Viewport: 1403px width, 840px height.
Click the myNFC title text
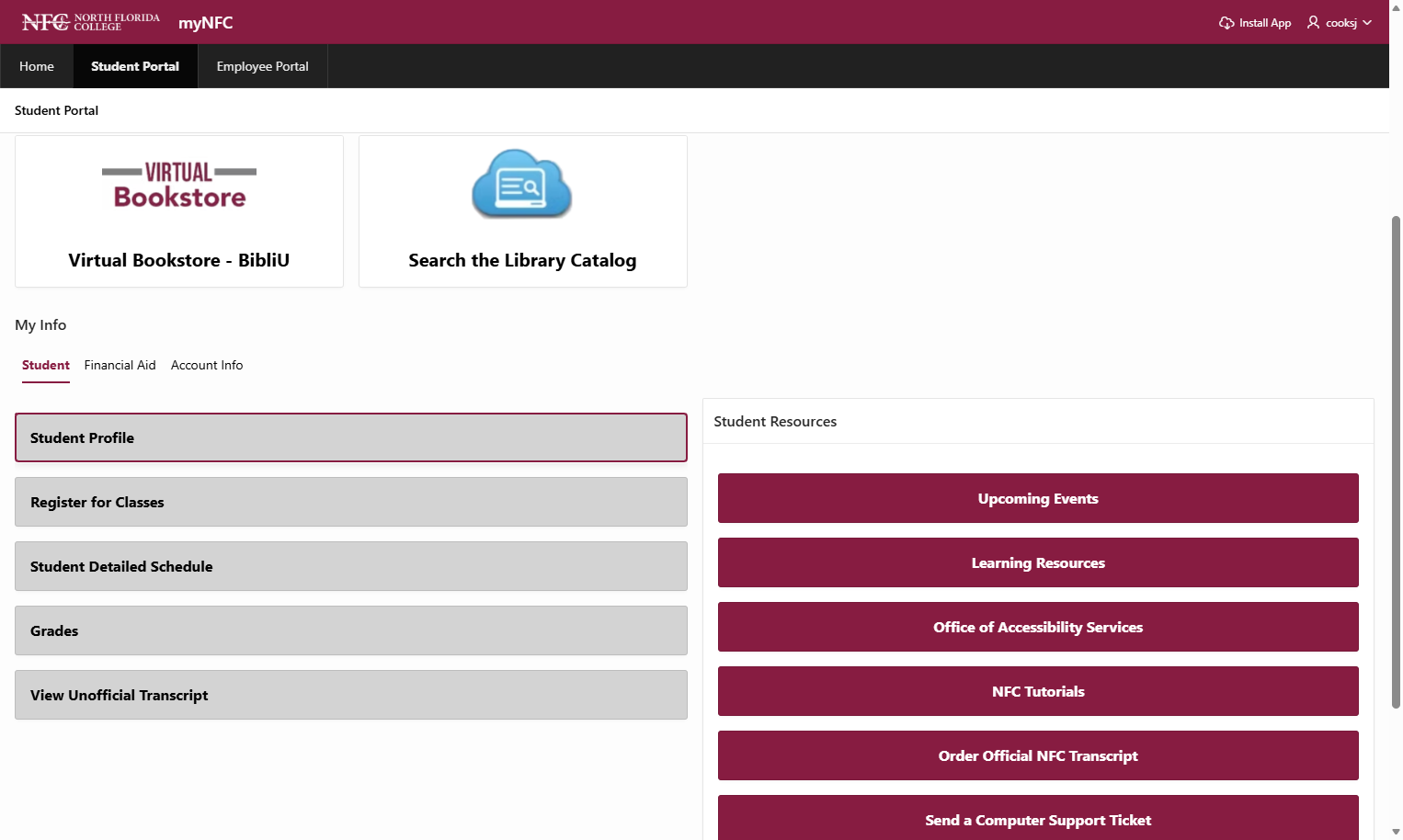[x=206, y=23]
